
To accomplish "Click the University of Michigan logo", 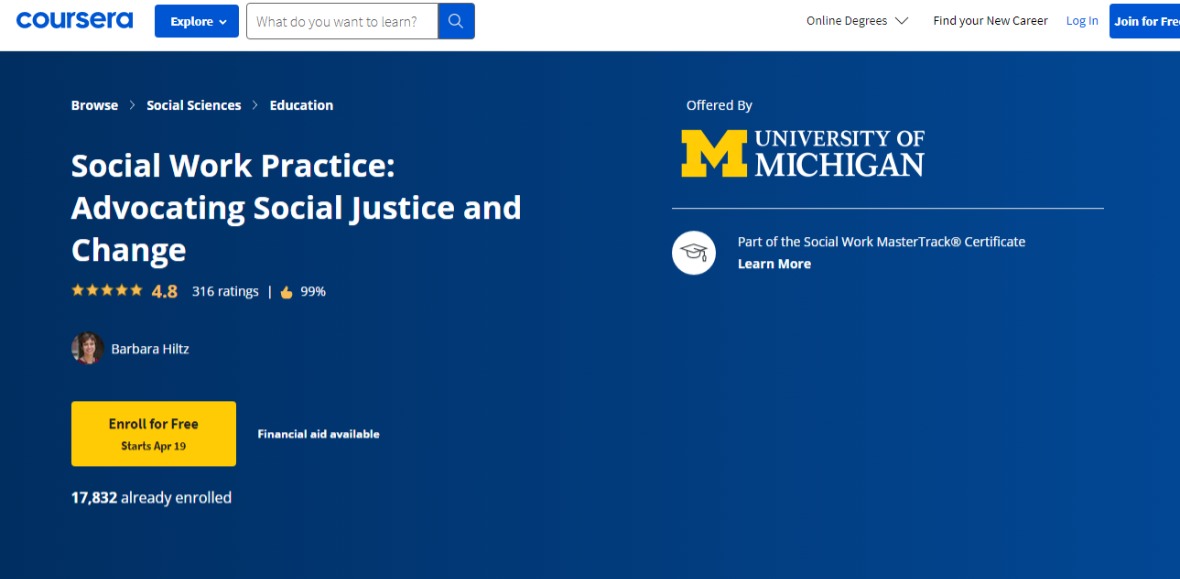I will 802,154.
